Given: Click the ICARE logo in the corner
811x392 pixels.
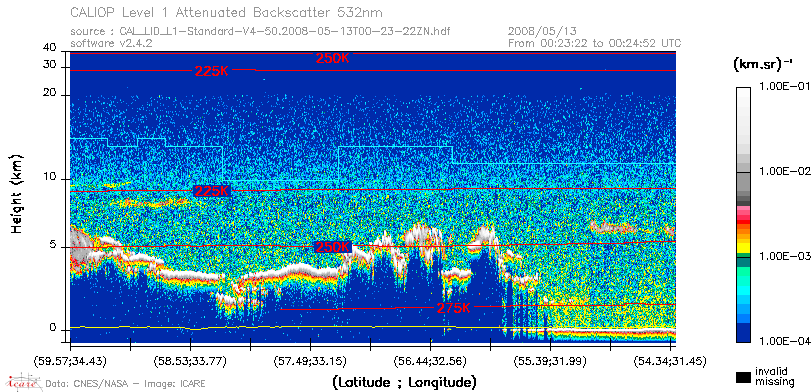Looking at the screenshot, I should tap(23, 382).
